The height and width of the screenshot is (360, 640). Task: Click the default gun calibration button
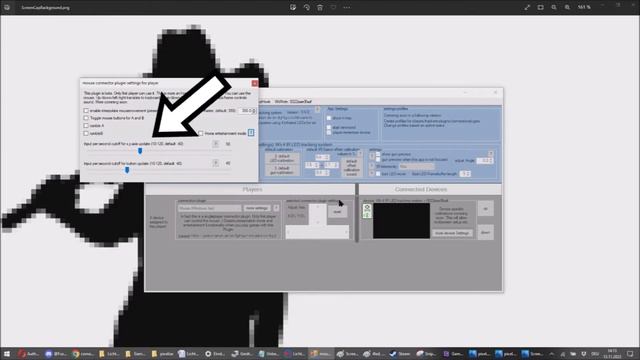282,170
